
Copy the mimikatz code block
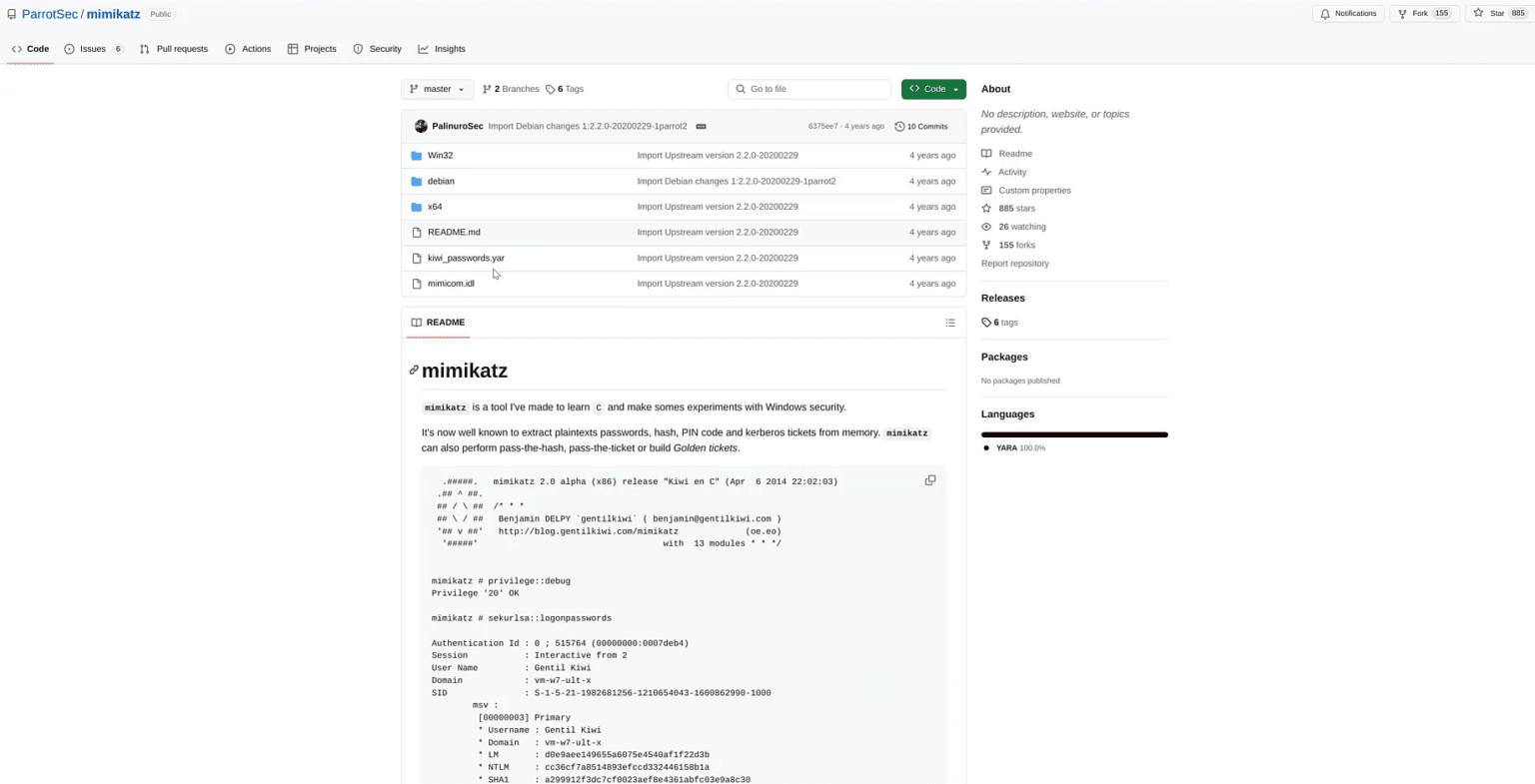[x=930, y=479]
